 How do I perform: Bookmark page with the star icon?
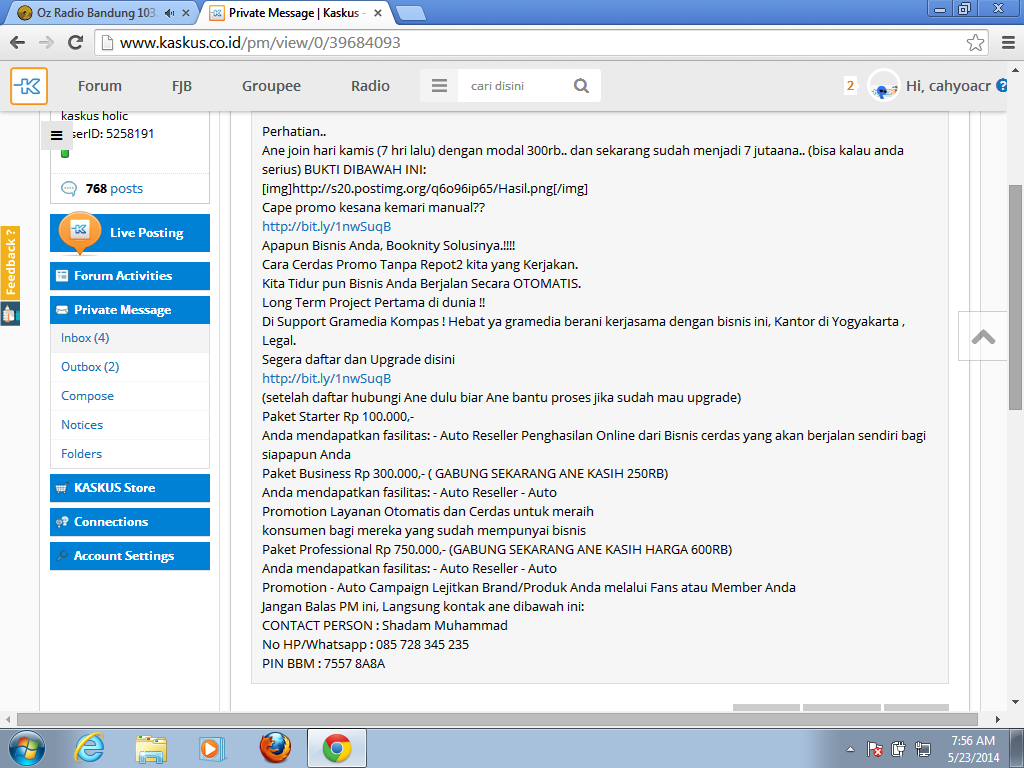[975, 42]
